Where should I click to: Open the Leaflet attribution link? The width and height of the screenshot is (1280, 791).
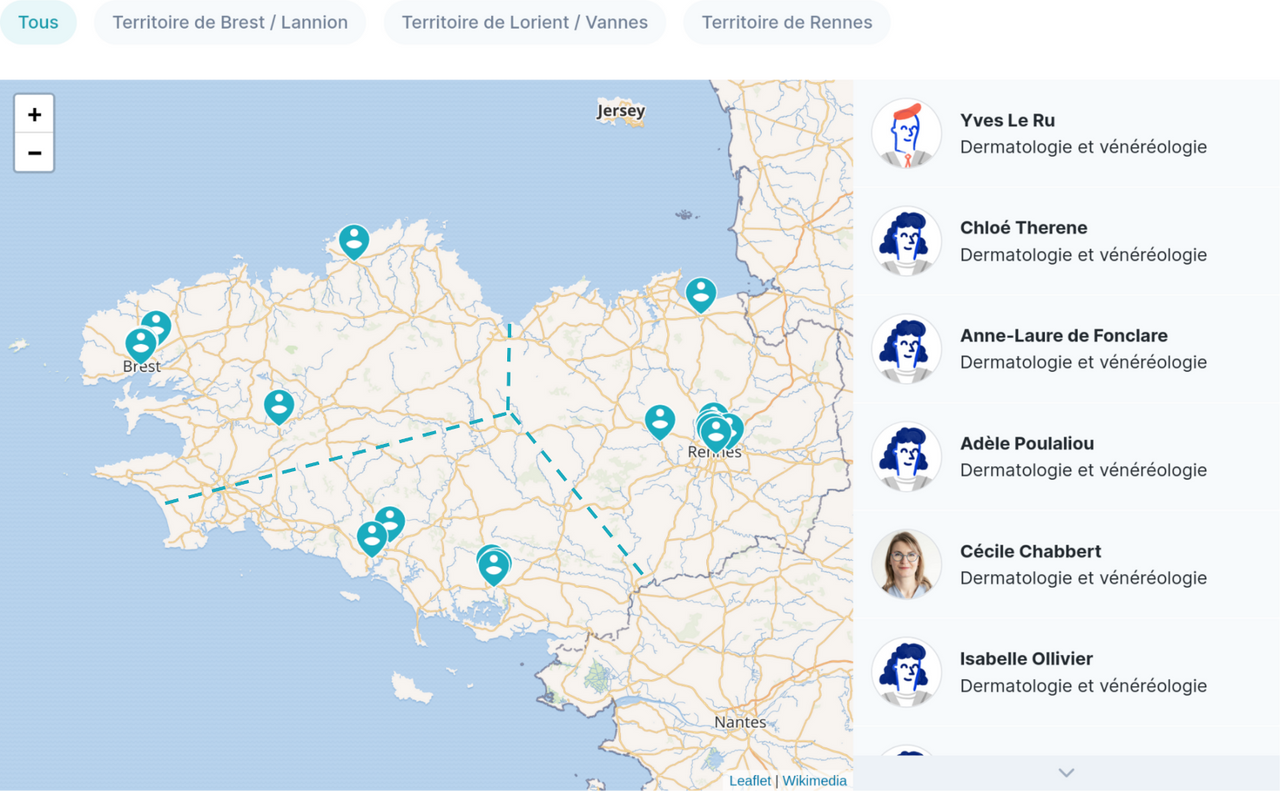click(750, 781)
